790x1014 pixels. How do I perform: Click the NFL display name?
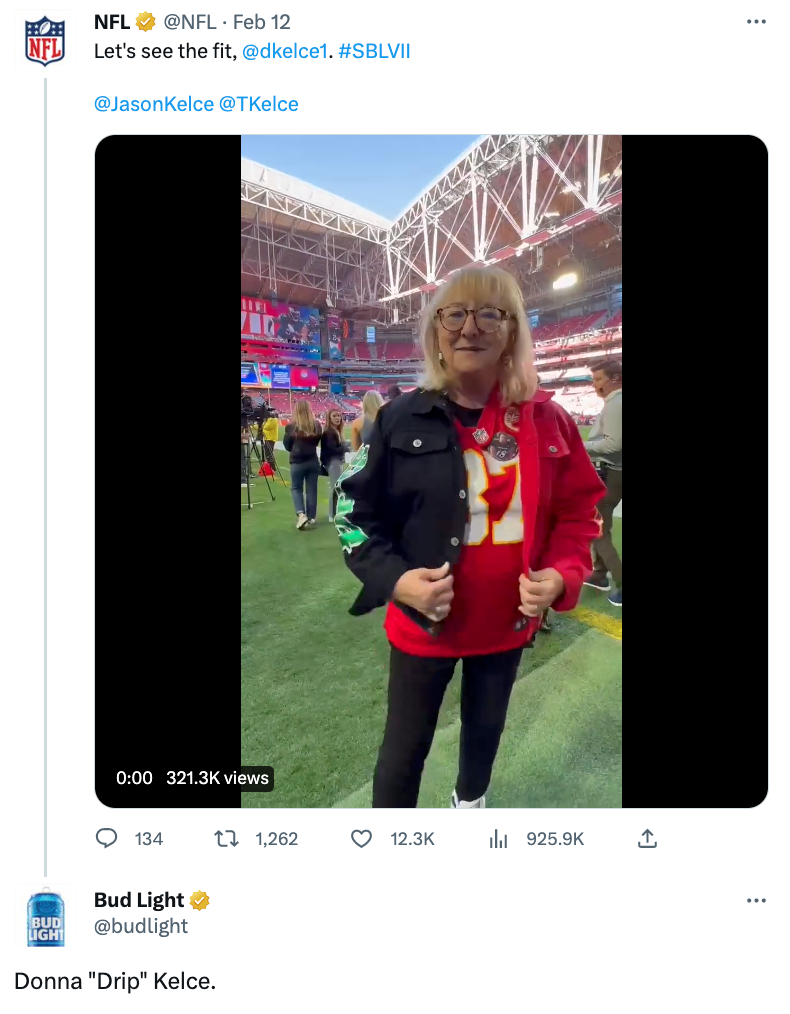111,22
